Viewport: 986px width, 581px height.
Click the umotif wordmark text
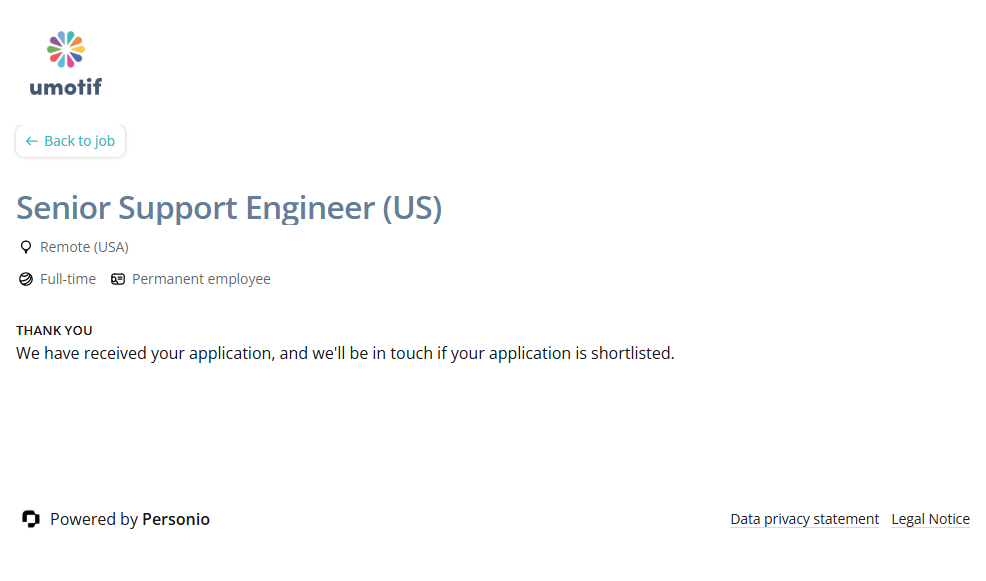click(66, 87)
